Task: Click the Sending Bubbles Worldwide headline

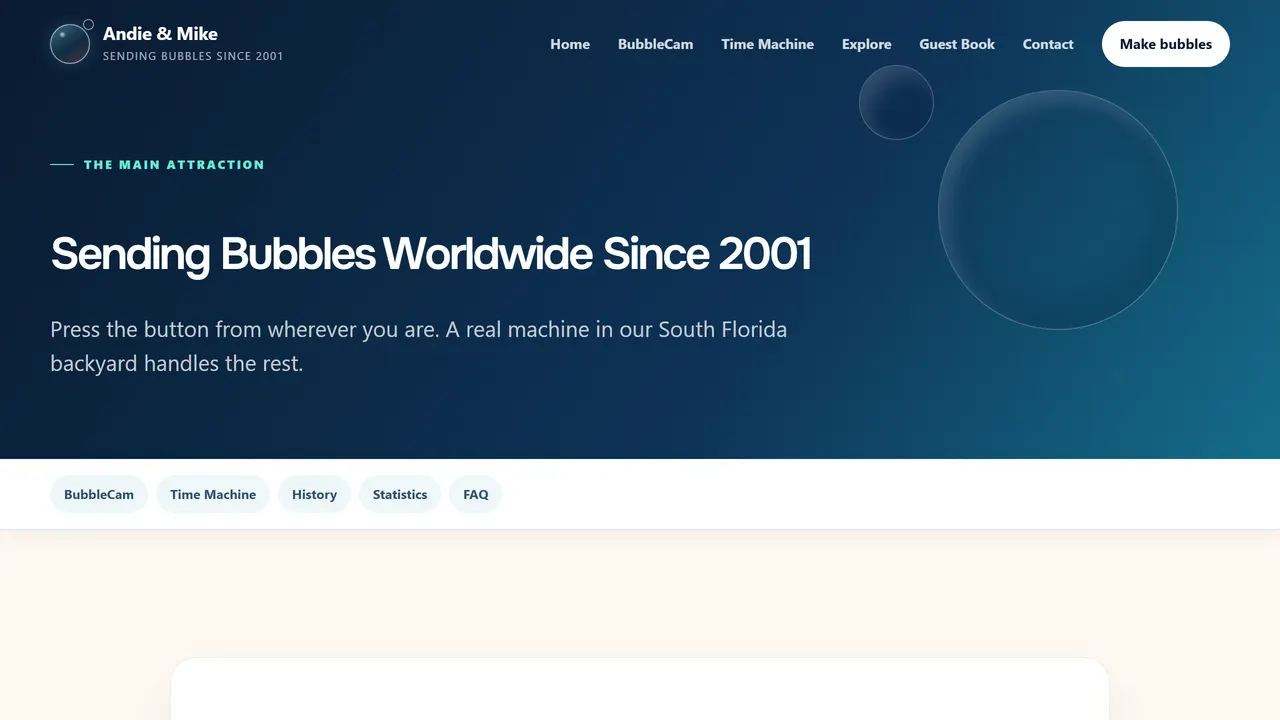Action: click(x=431, y=254)
